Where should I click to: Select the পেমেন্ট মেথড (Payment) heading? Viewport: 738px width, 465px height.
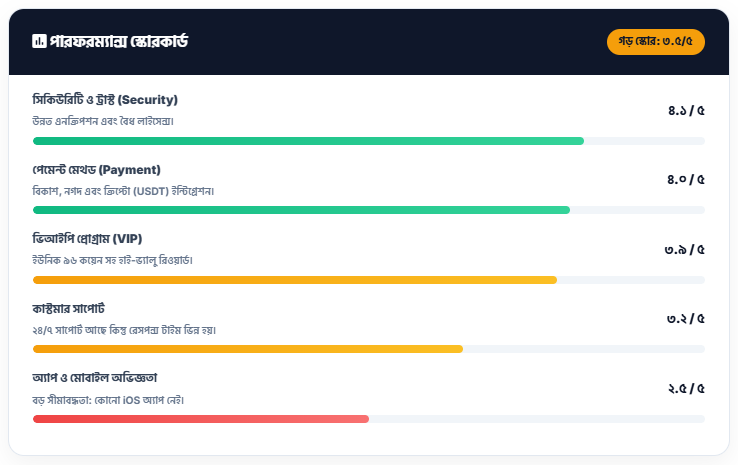(97, 169)
